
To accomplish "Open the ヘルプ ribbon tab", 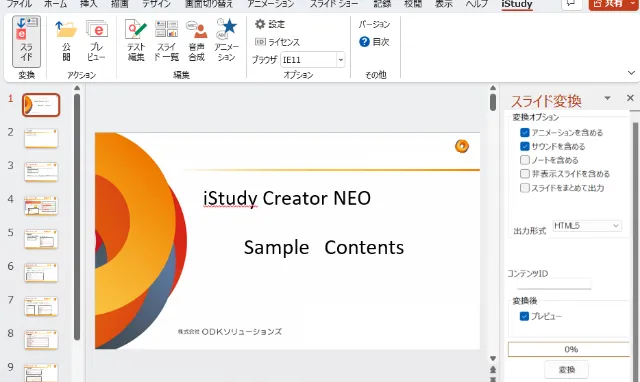I will point(477,4).
